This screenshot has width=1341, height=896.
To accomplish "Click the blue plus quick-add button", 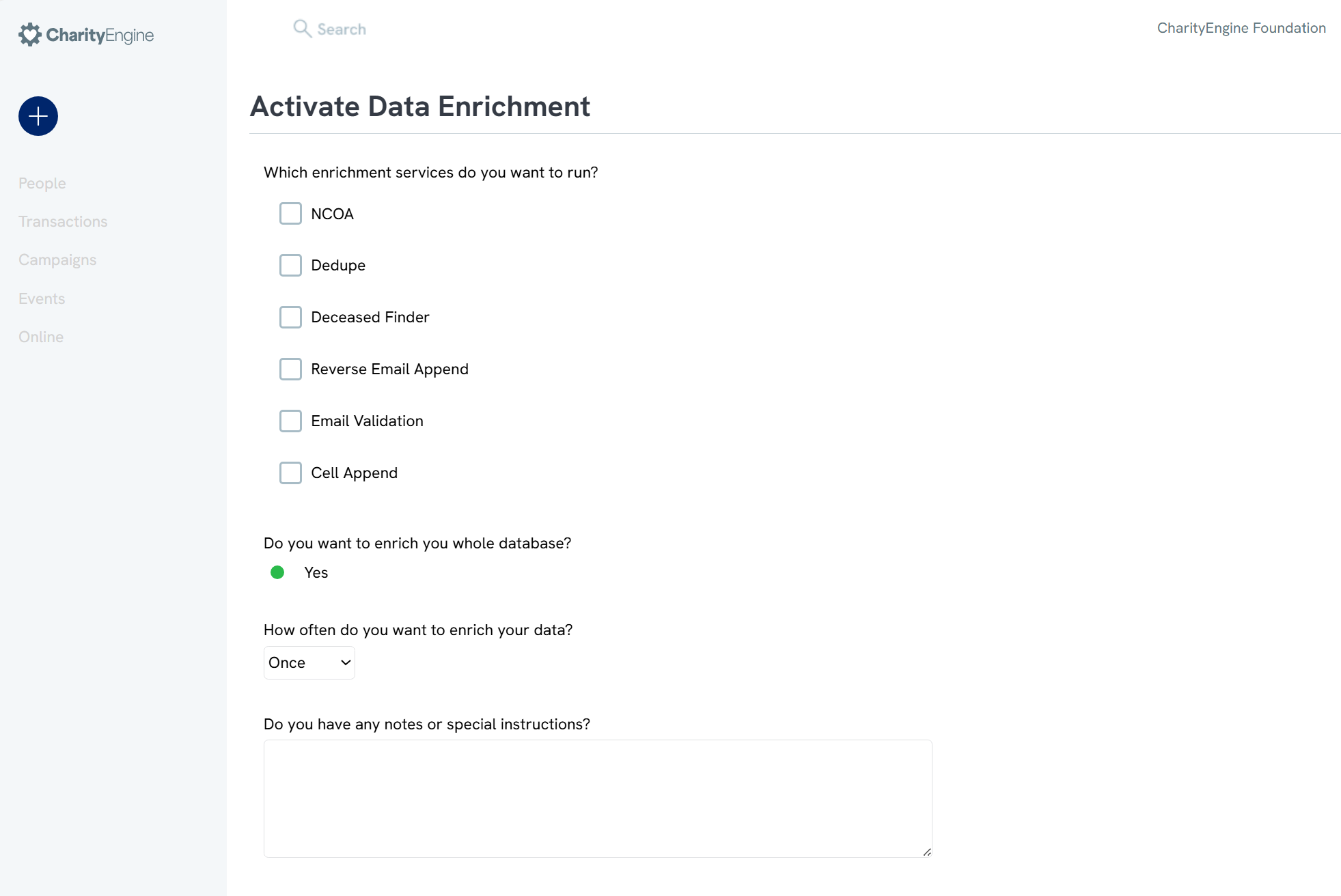I will click(x=38, y=116).
